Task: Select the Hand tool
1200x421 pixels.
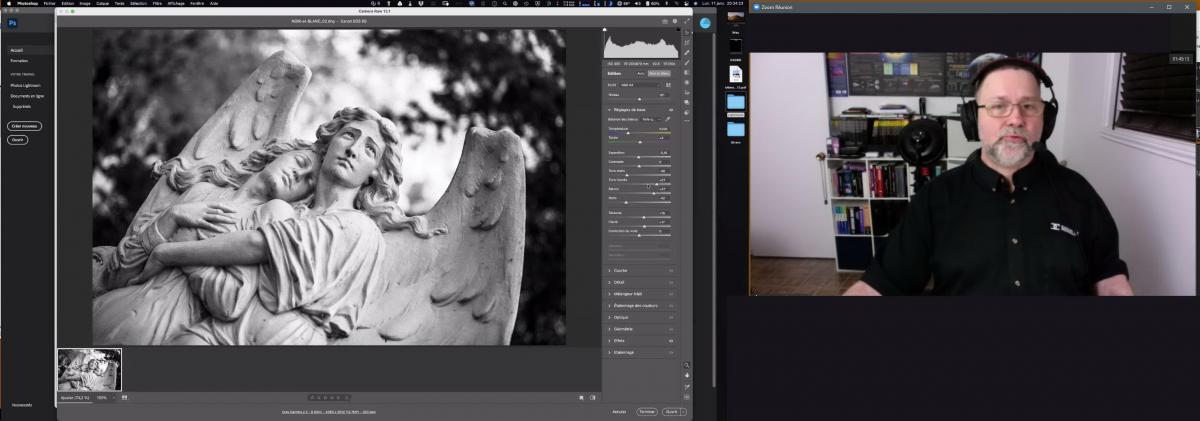Action: click(x=687, y=376)
